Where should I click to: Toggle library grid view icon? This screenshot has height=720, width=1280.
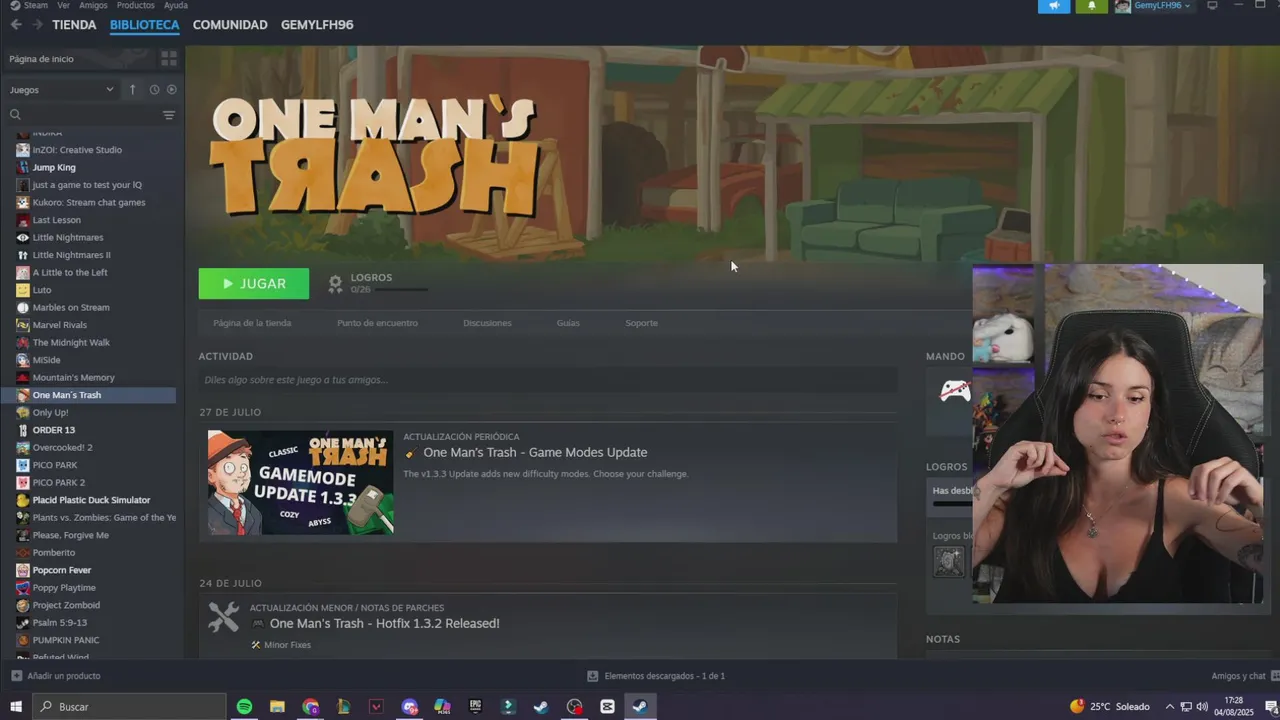pyautogui.click(x=168, y=59)
